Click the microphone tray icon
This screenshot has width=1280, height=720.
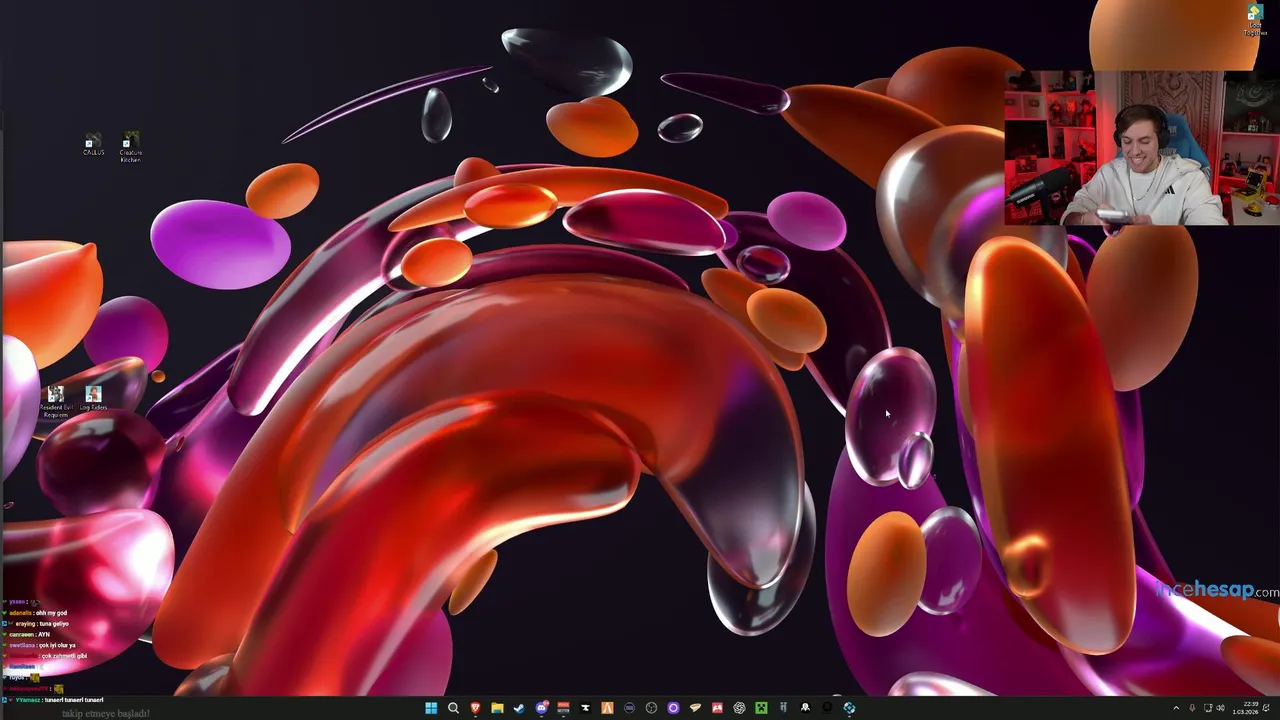point(1192,708)
